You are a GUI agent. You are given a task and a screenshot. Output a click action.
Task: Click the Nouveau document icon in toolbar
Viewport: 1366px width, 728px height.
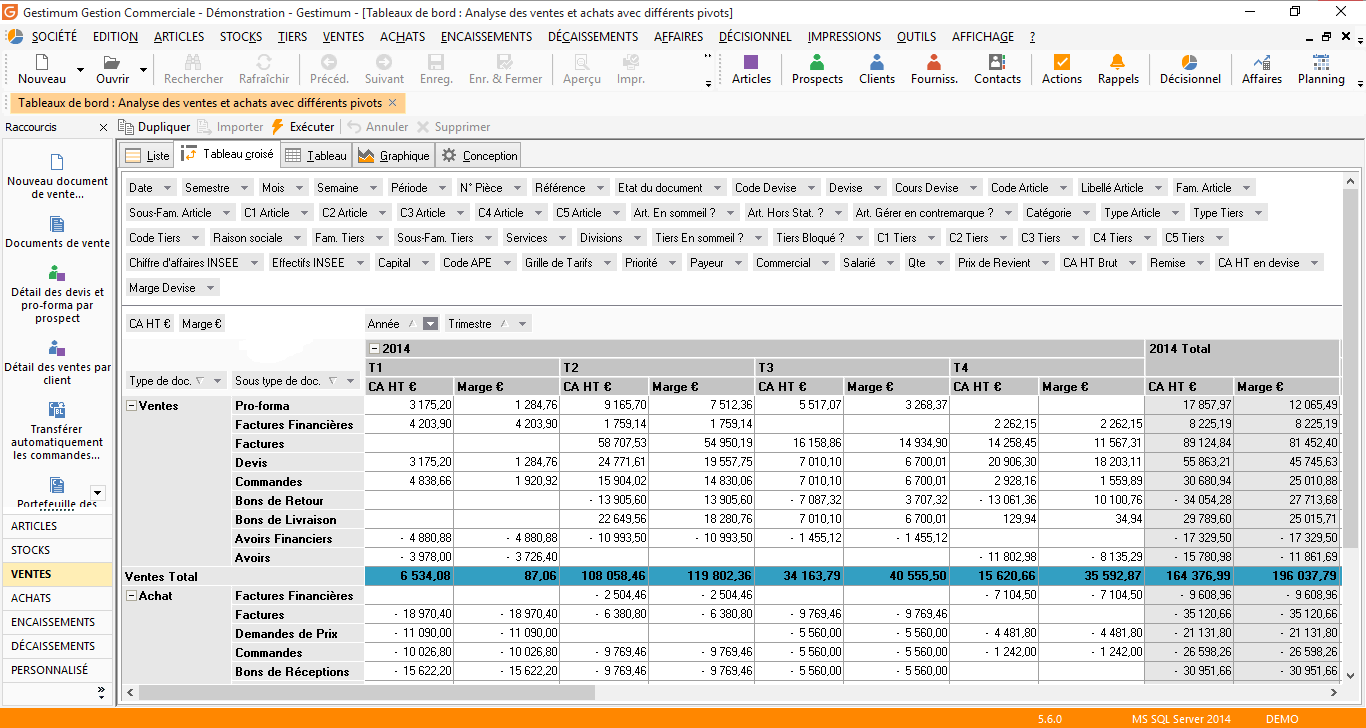pyautogui.click(x=41, y=62)
